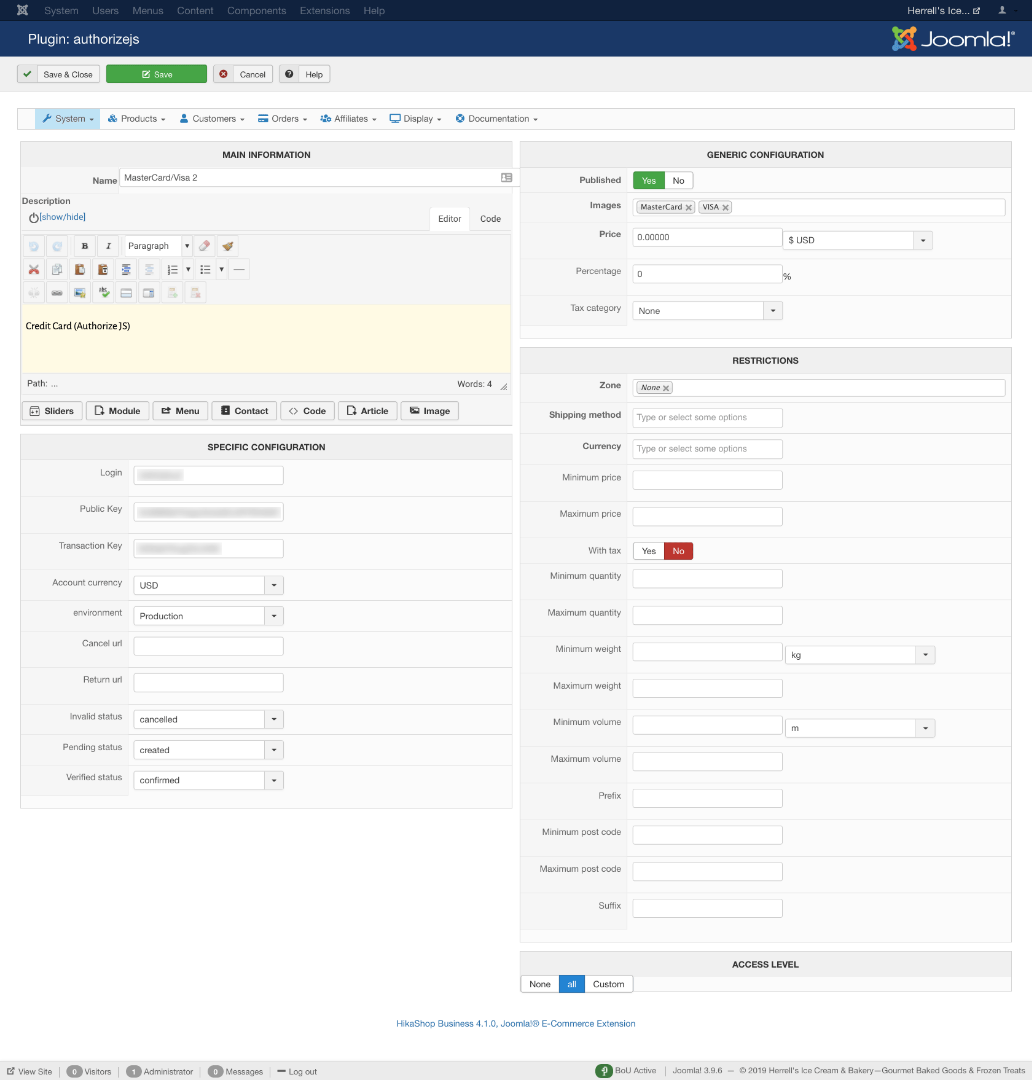Open the Pending status created dropdown

click(x=208, y=750)
